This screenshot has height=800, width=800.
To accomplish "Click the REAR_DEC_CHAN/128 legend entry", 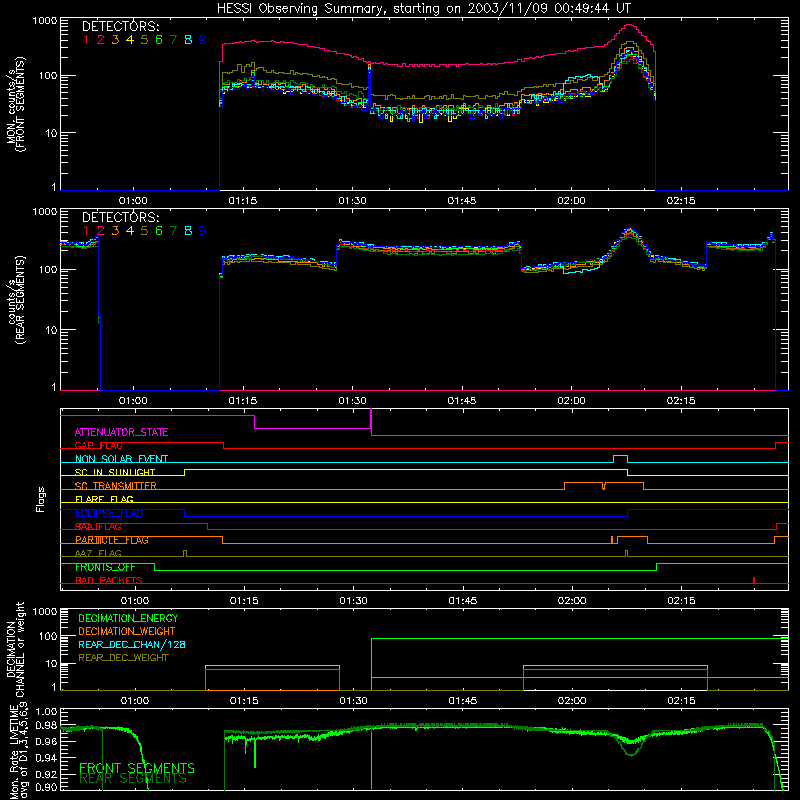I will tap(132, 645).
